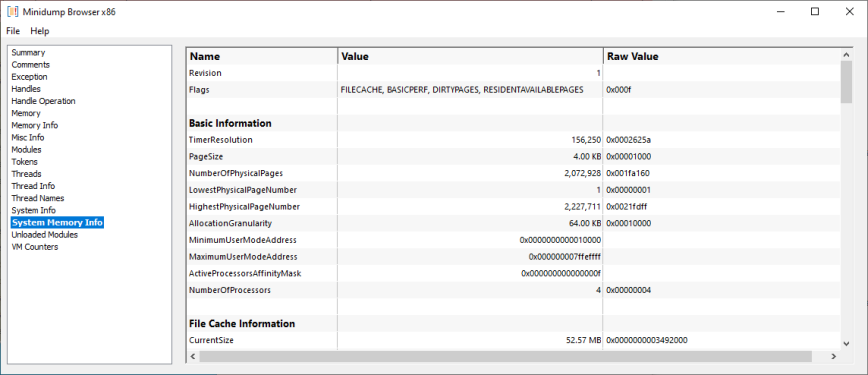868x375 pixels.
Task: Open the Misc Info section
Action: point(28,138)
